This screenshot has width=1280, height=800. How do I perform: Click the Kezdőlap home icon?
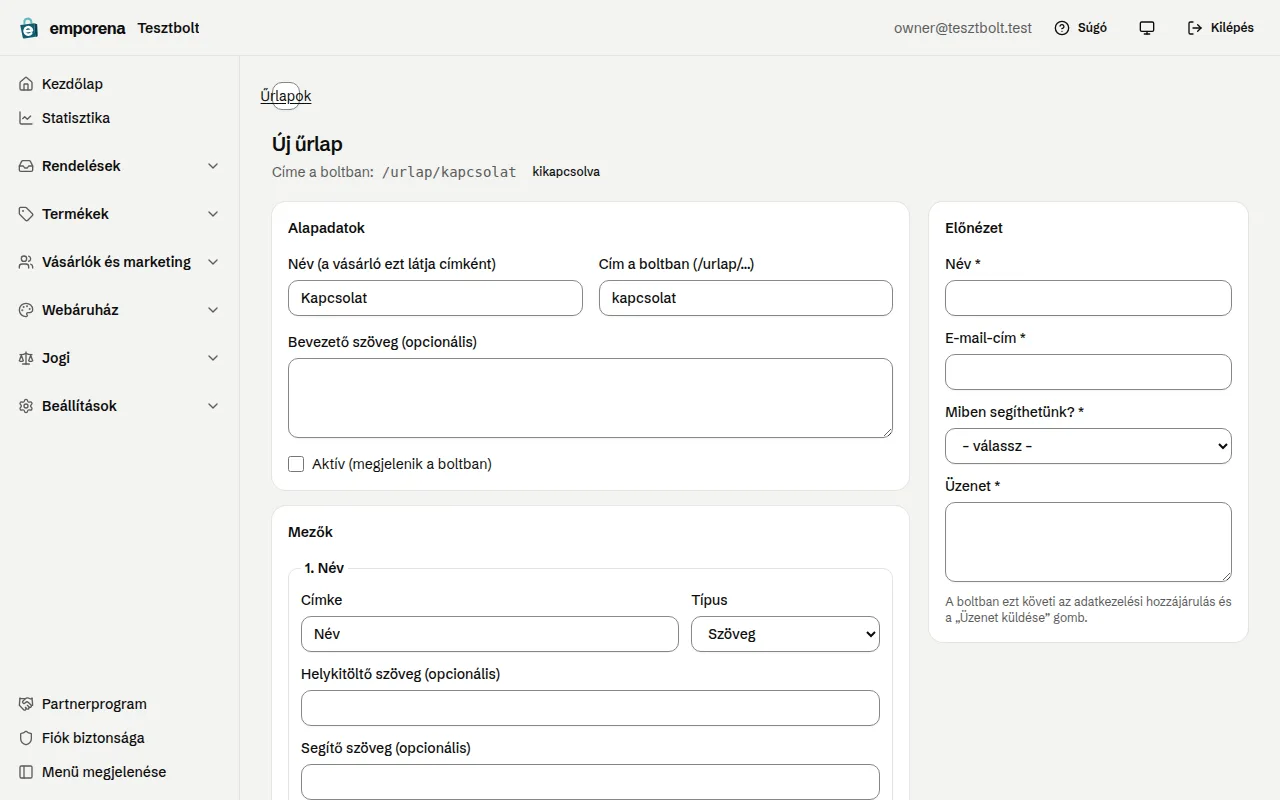(x=26, y=84)
